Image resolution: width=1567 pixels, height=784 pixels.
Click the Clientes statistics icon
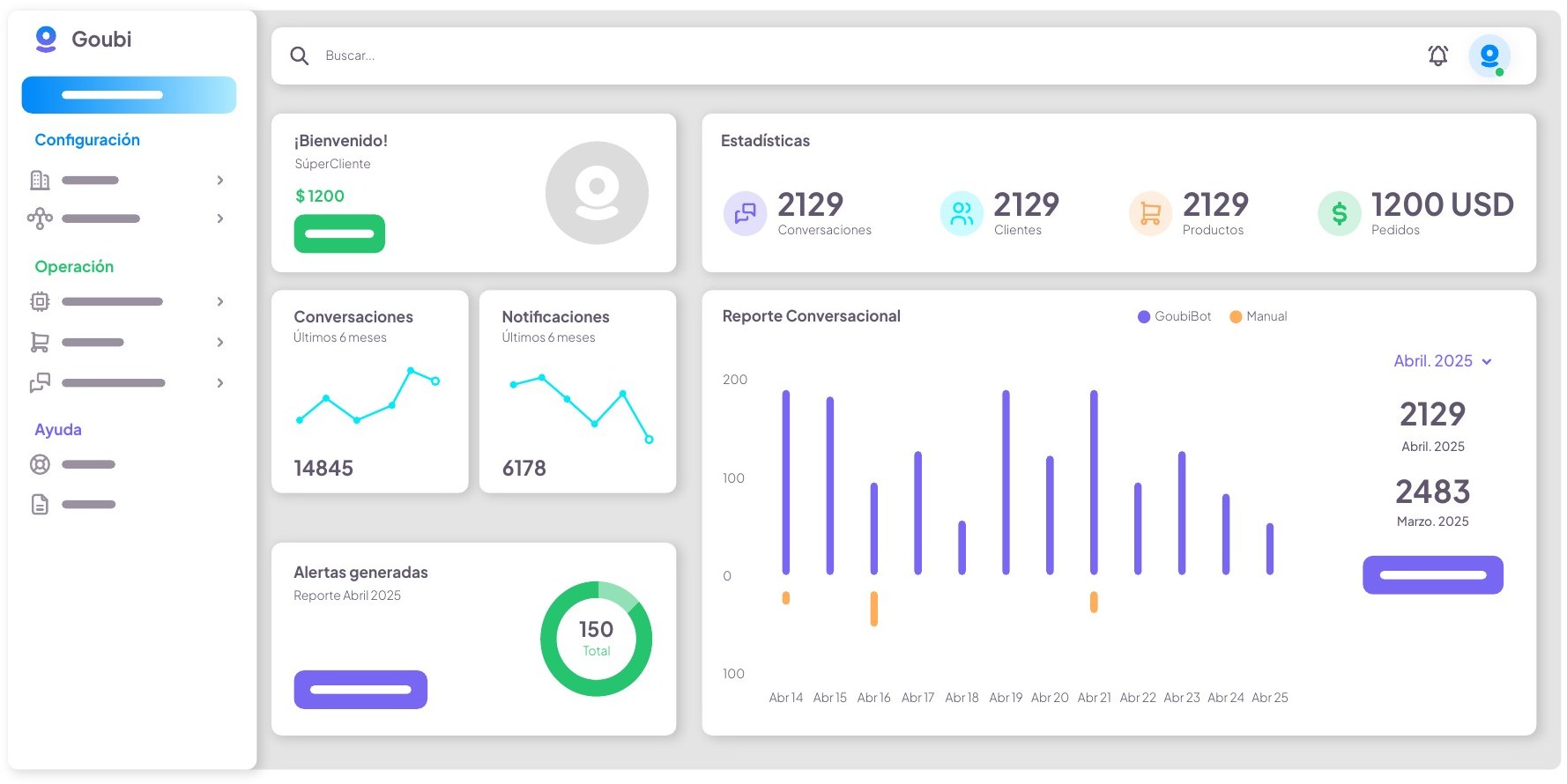pos(962,212)
